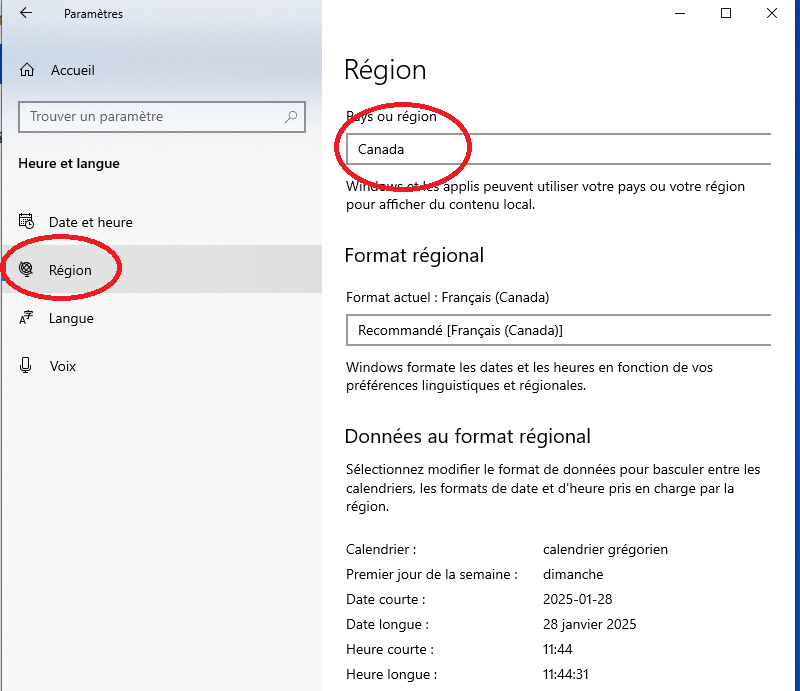Select the Région sidebar entry

pos(162,269)
